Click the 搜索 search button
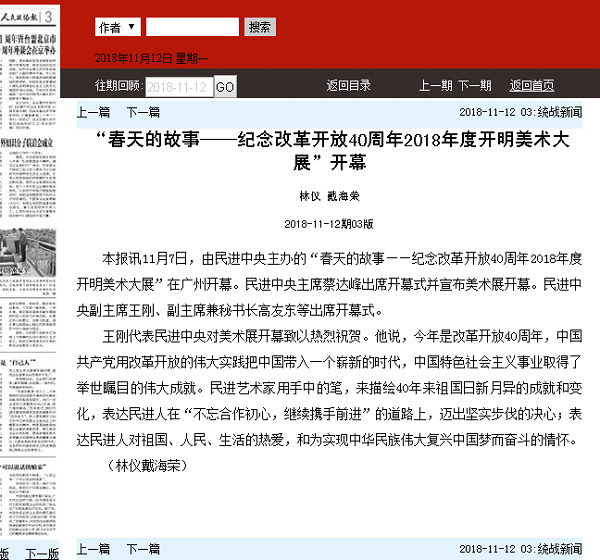The width and height of the screenshot is (600, 560). (260, 27)
